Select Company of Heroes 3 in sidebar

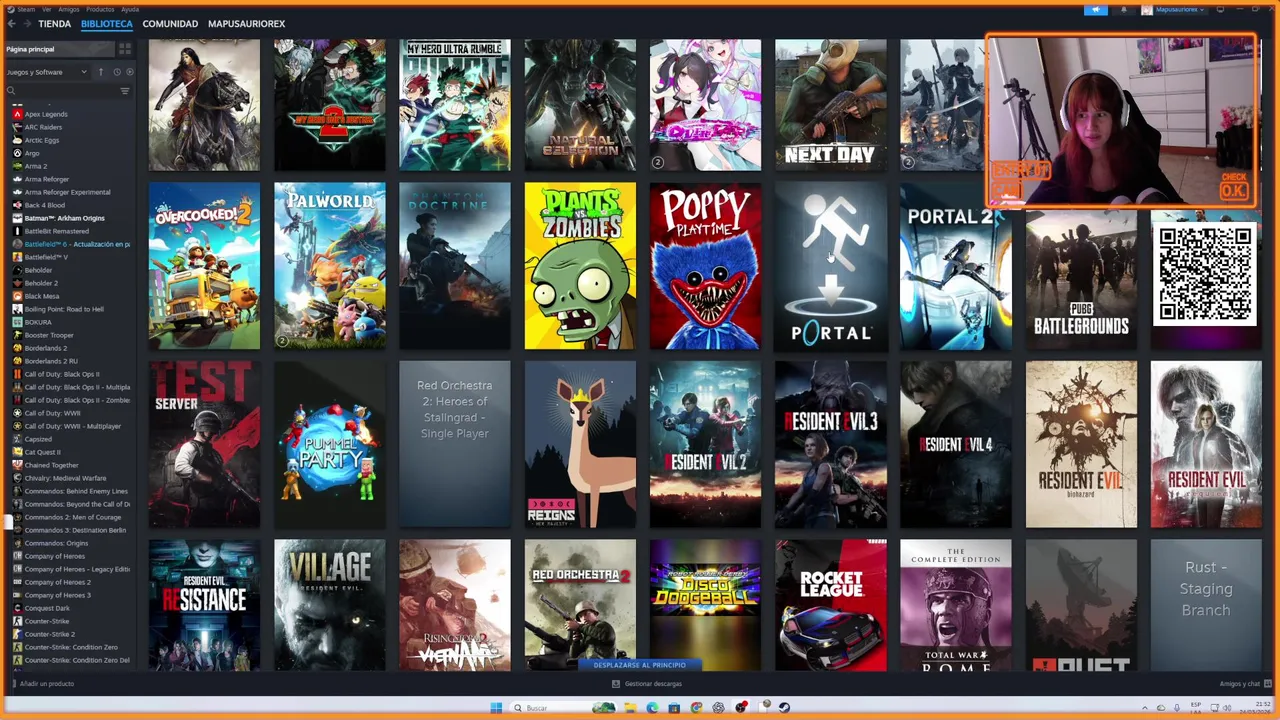point(57,595)
